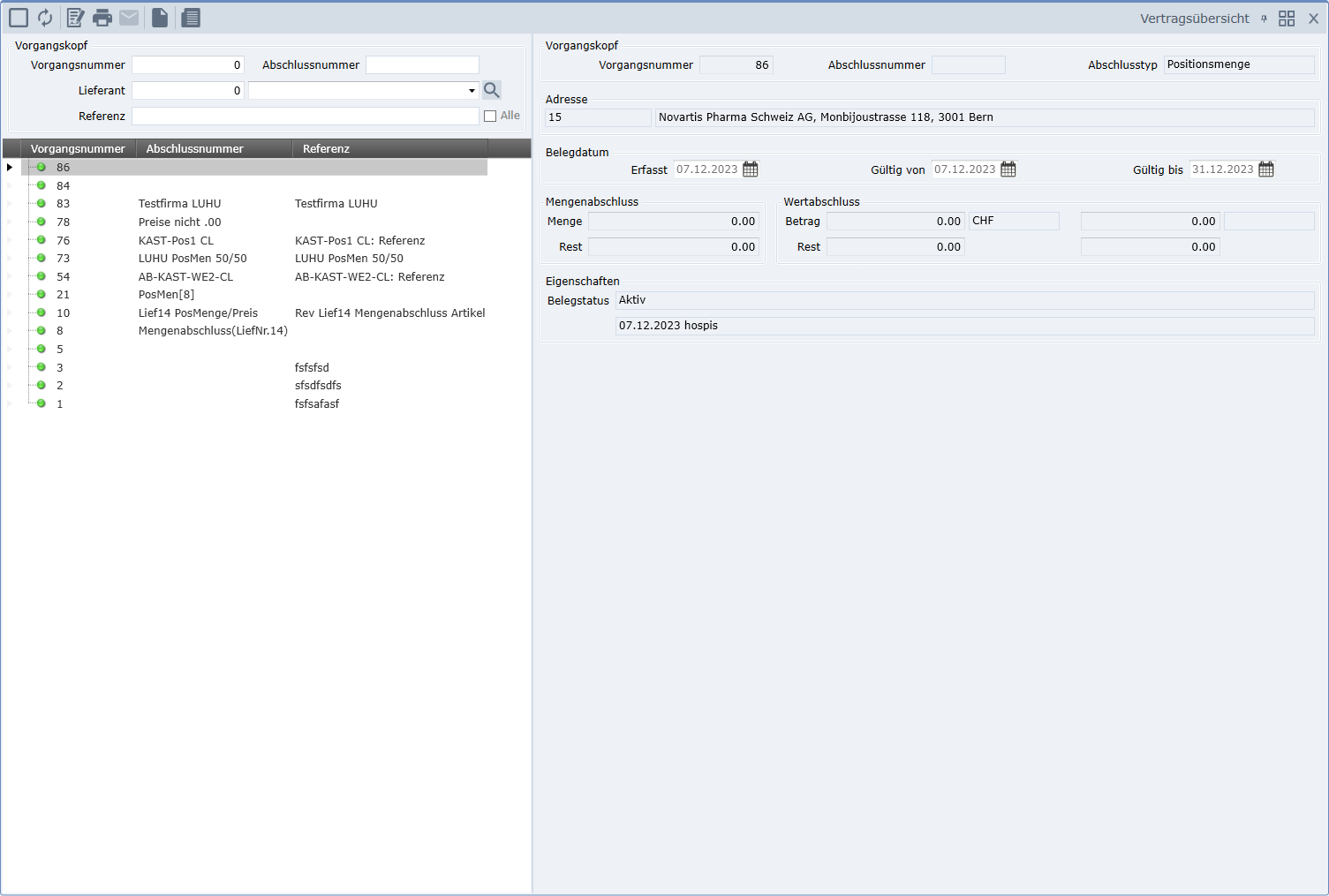Click the magnifier search icon beside Lieferant
The height and width of the screenshot is (896, 1329).
point(492,90)
